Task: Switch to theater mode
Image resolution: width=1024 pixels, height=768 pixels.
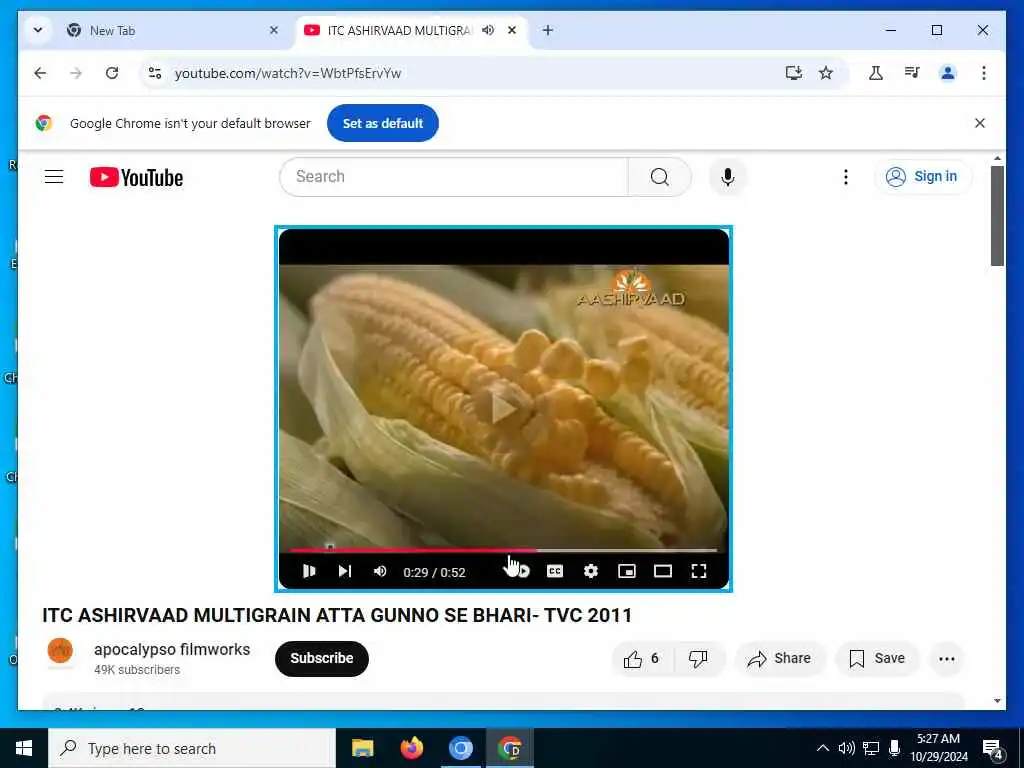Action: pyautogui.click(x=663, y=571)
